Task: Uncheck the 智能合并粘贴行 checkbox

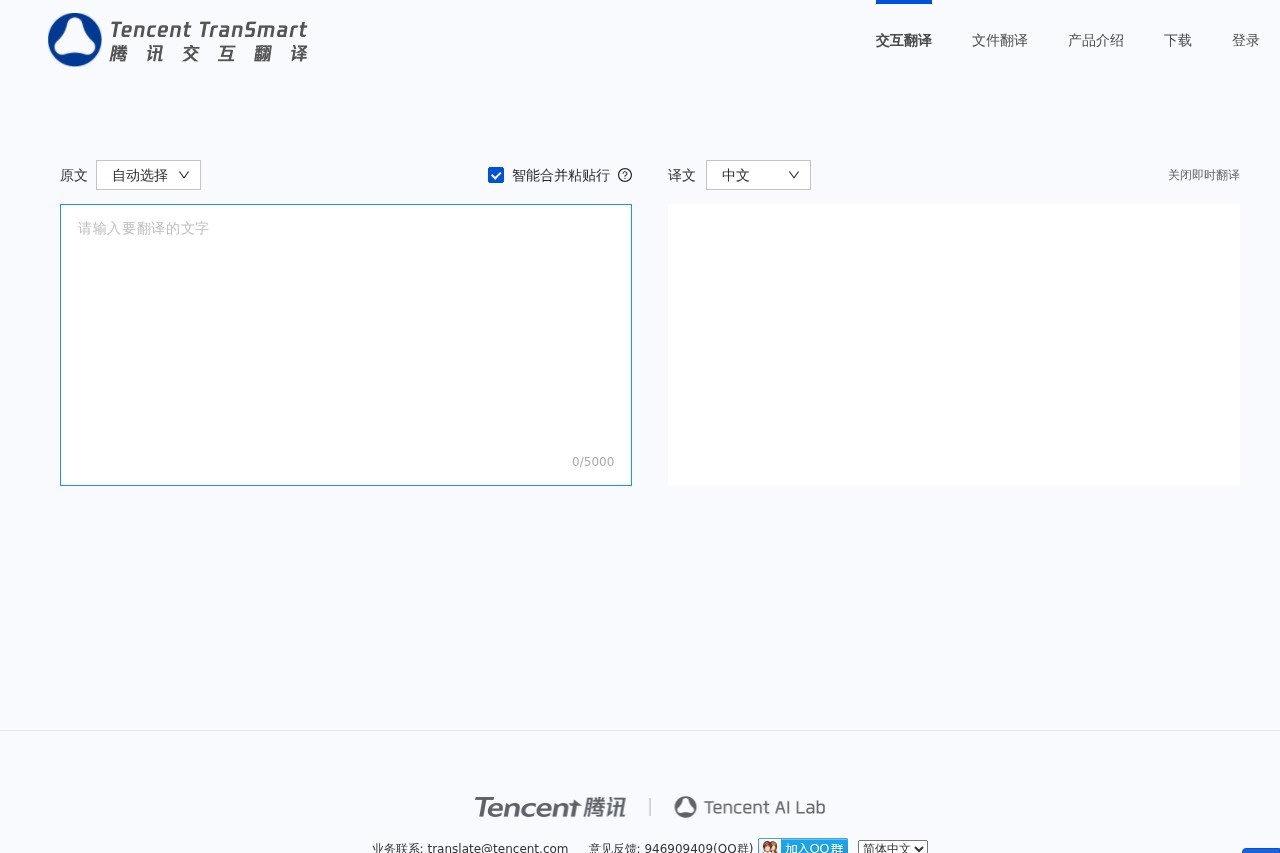Action: (496, 175)
